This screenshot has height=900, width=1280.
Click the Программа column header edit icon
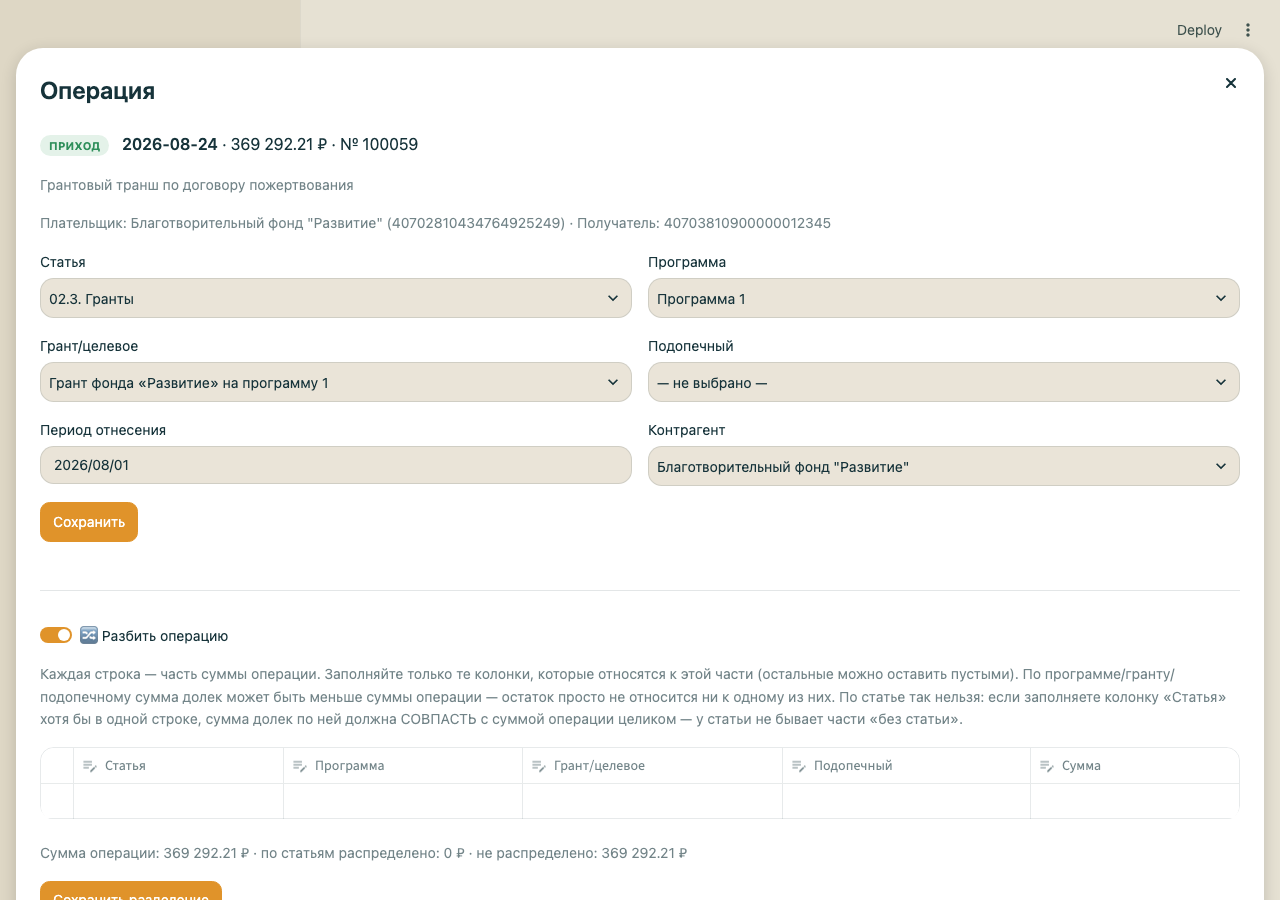(299, 766)
